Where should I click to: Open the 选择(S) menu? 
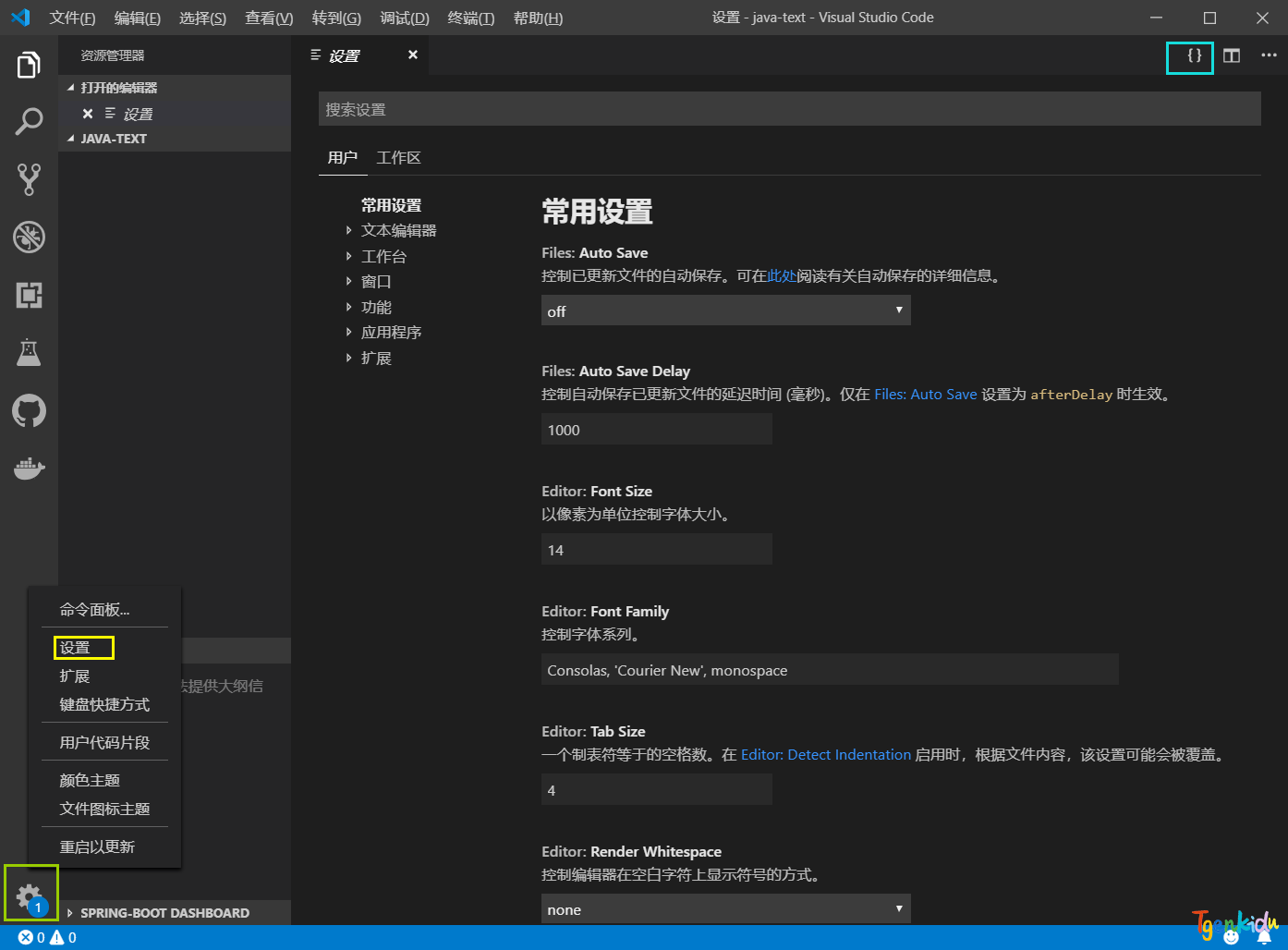[x=202, y=18]
